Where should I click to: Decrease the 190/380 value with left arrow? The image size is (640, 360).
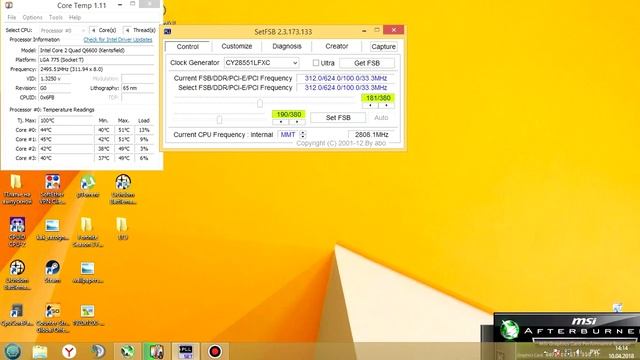coord(280,122)
